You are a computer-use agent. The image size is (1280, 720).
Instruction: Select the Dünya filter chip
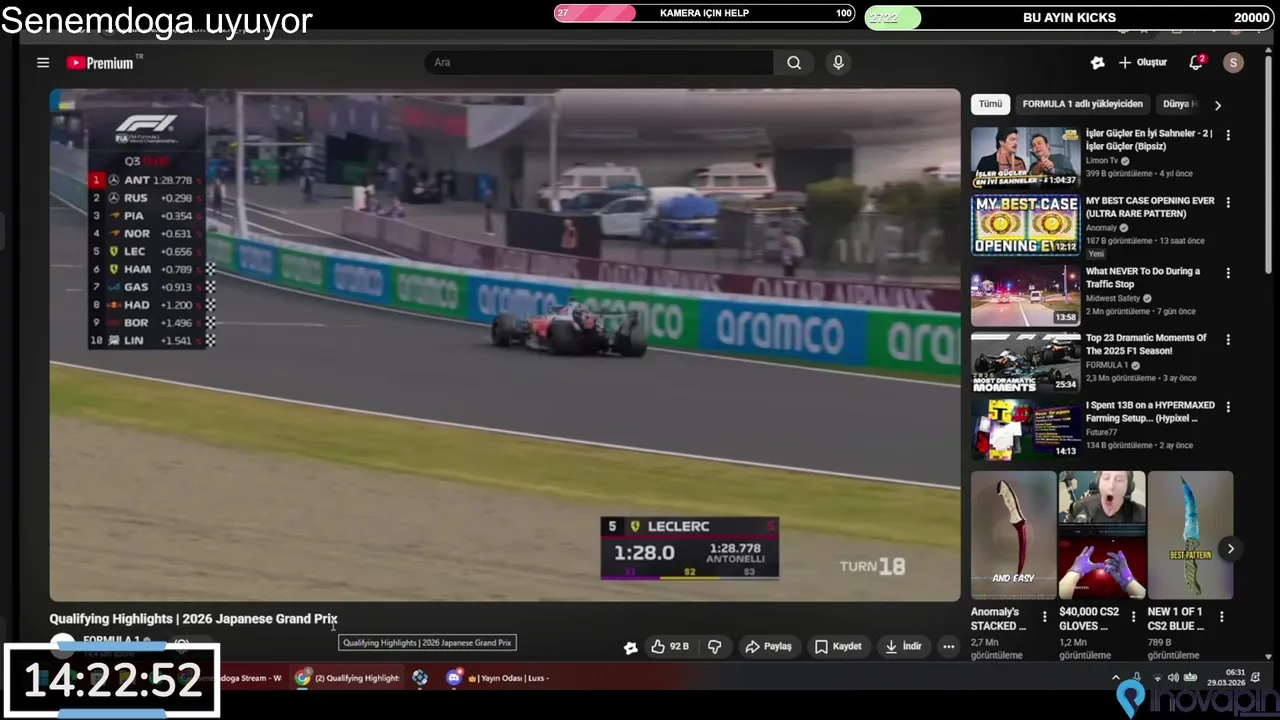pyautogui.click(x=1179, y=104)
